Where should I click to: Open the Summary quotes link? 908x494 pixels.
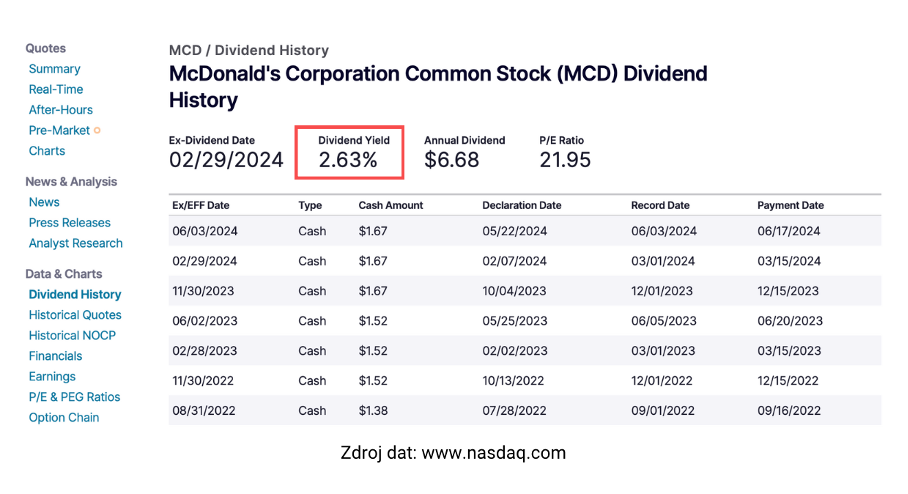tap(54, 69)
